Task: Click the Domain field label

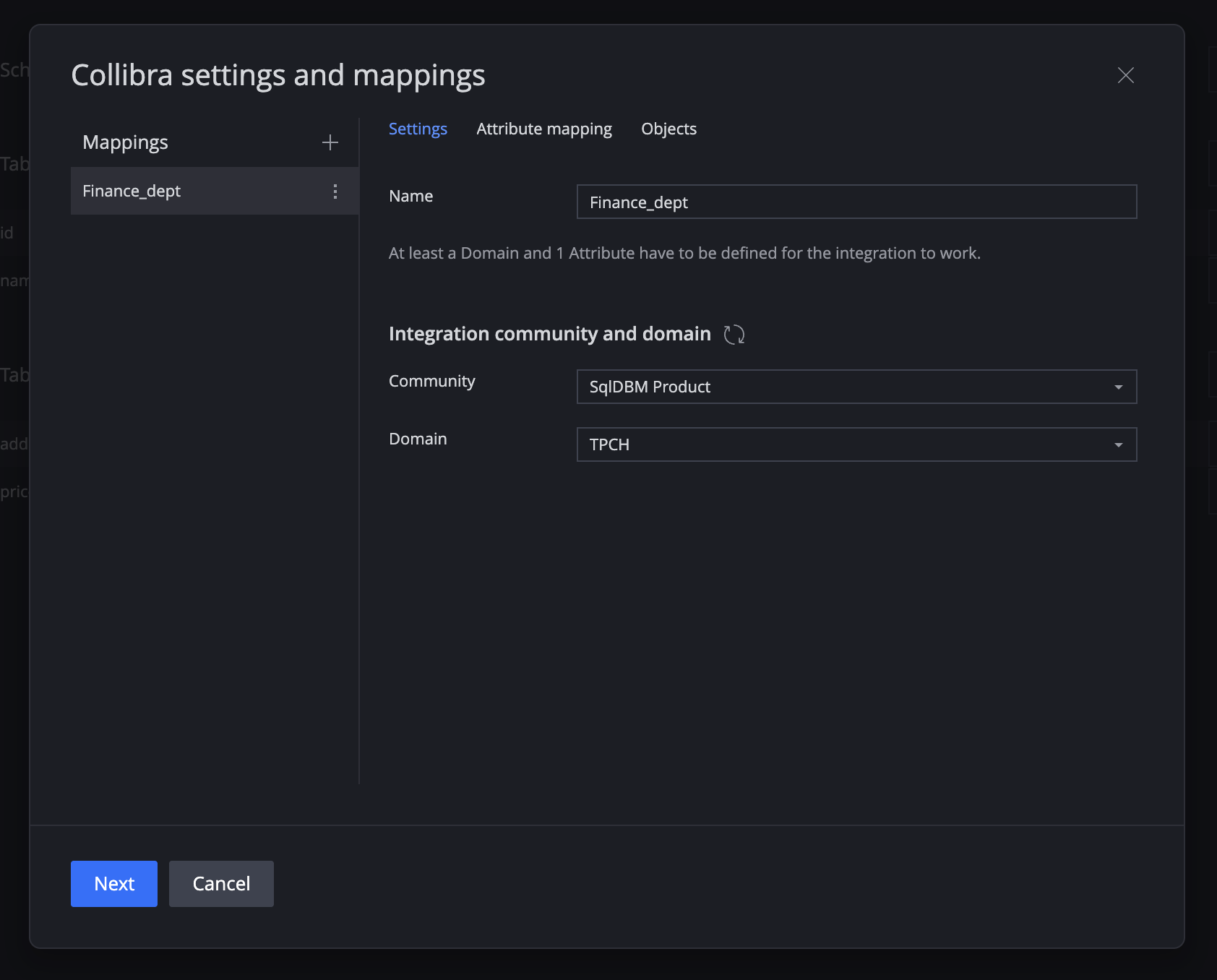Action: [418, 439]
